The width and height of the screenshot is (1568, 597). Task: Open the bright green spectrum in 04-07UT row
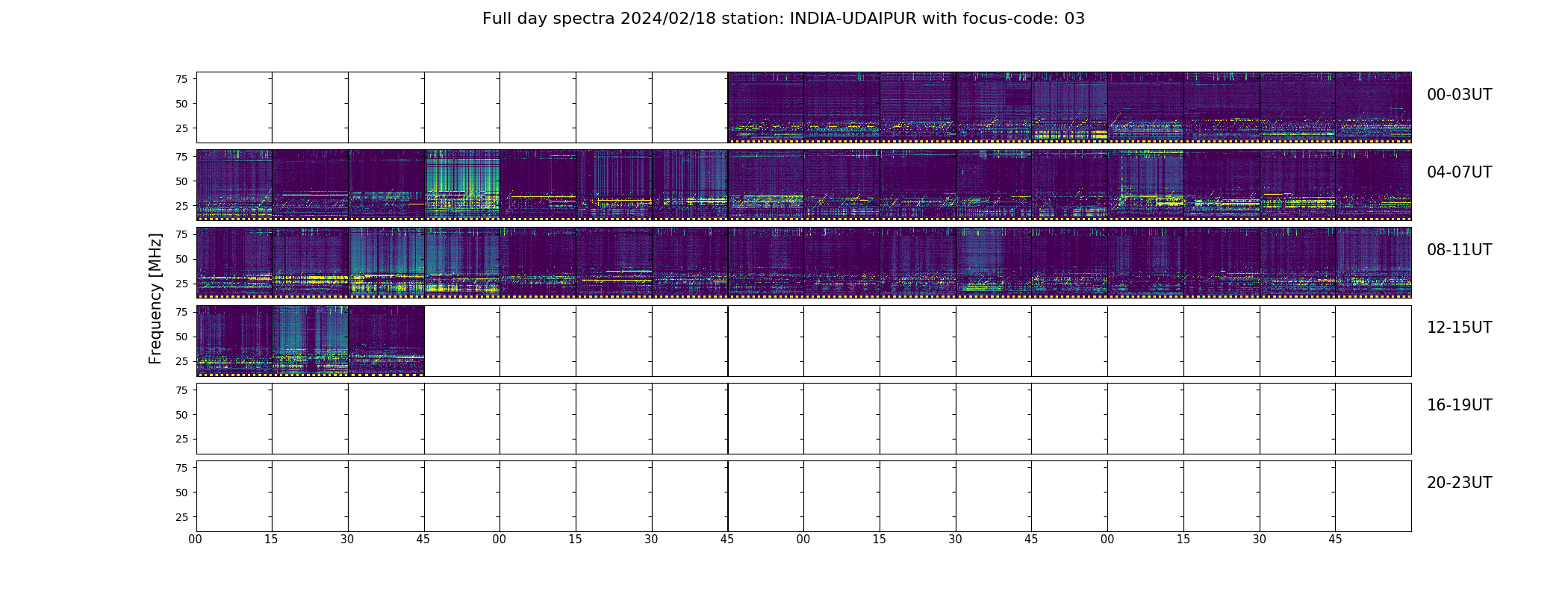pos(462,184)
